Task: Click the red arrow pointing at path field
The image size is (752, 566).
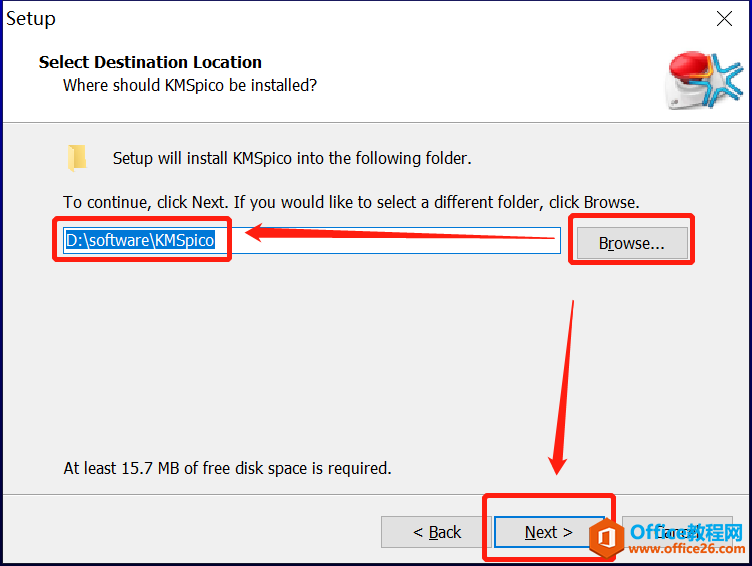Action: pos(400,233)
